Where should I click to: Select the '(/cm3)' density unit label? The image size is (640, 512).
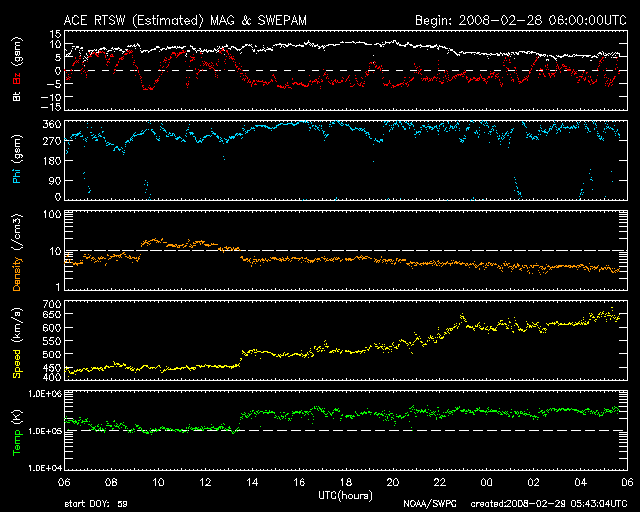click(x=17, y=232)
